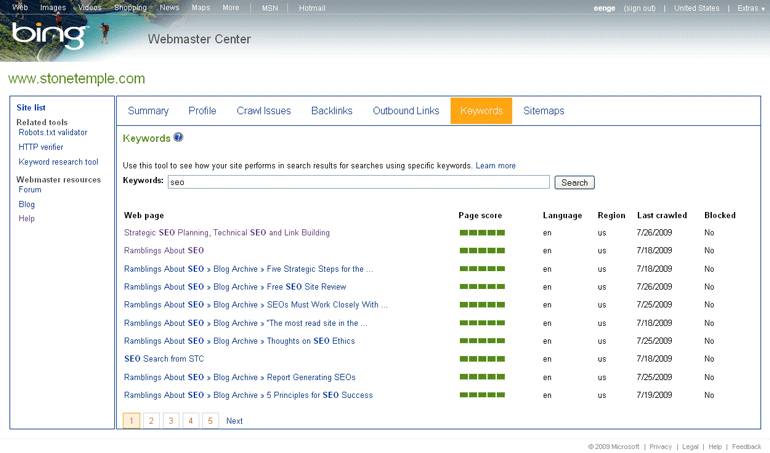Click the sign out link
The width and height of the screenshot is (770, 453).
640,8
